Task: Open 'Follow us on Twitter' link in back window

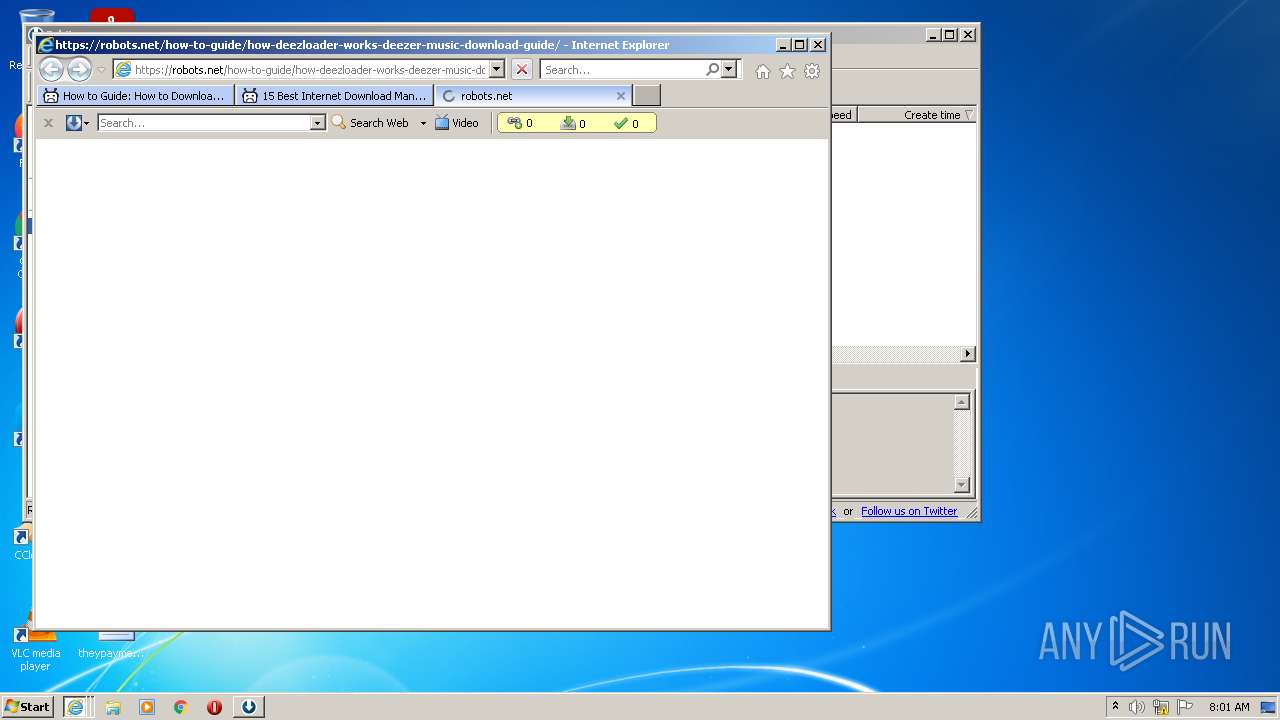Action: click(x=909, y=511)
